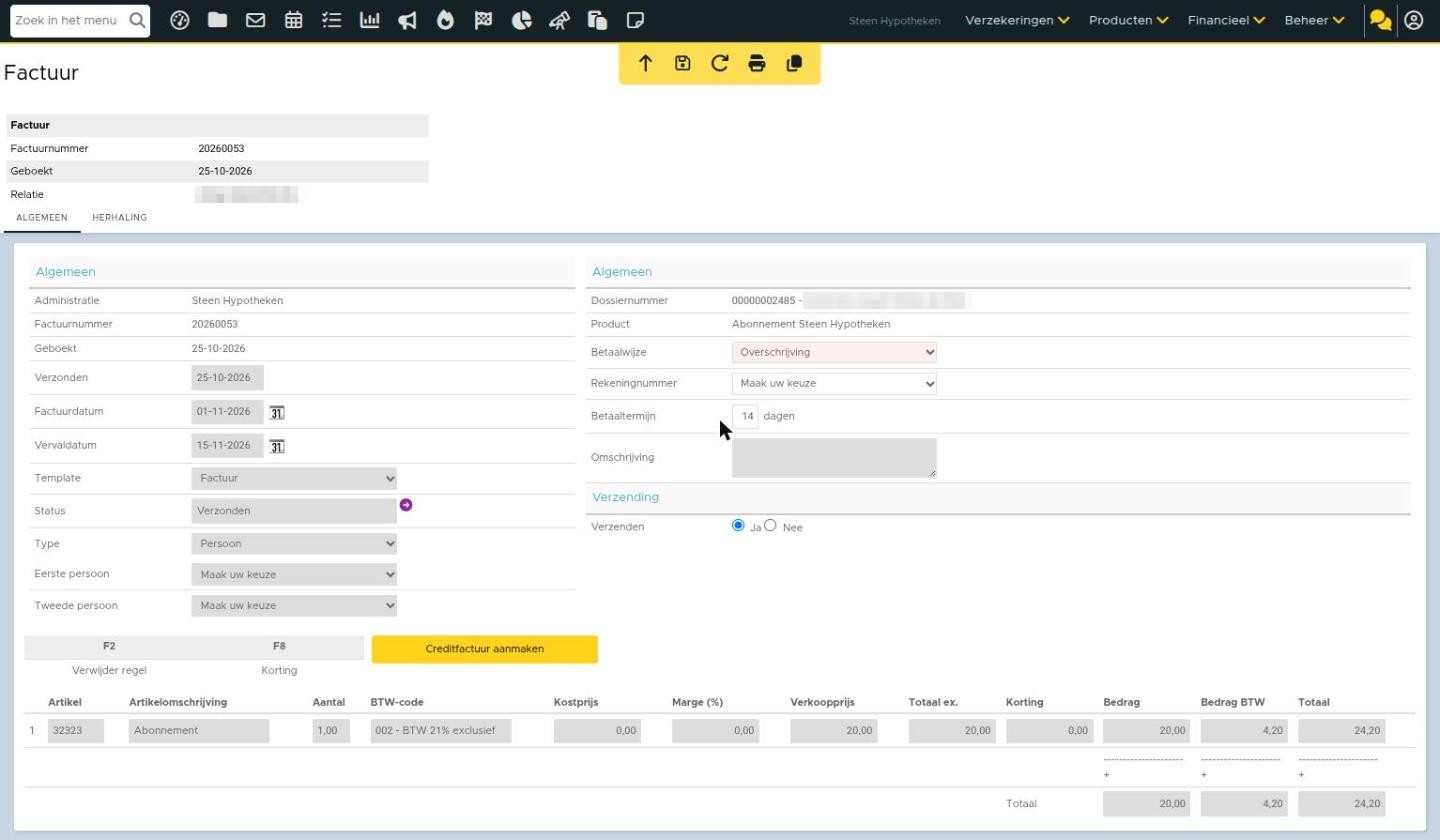Open the Type dropdown

(294, 544)
